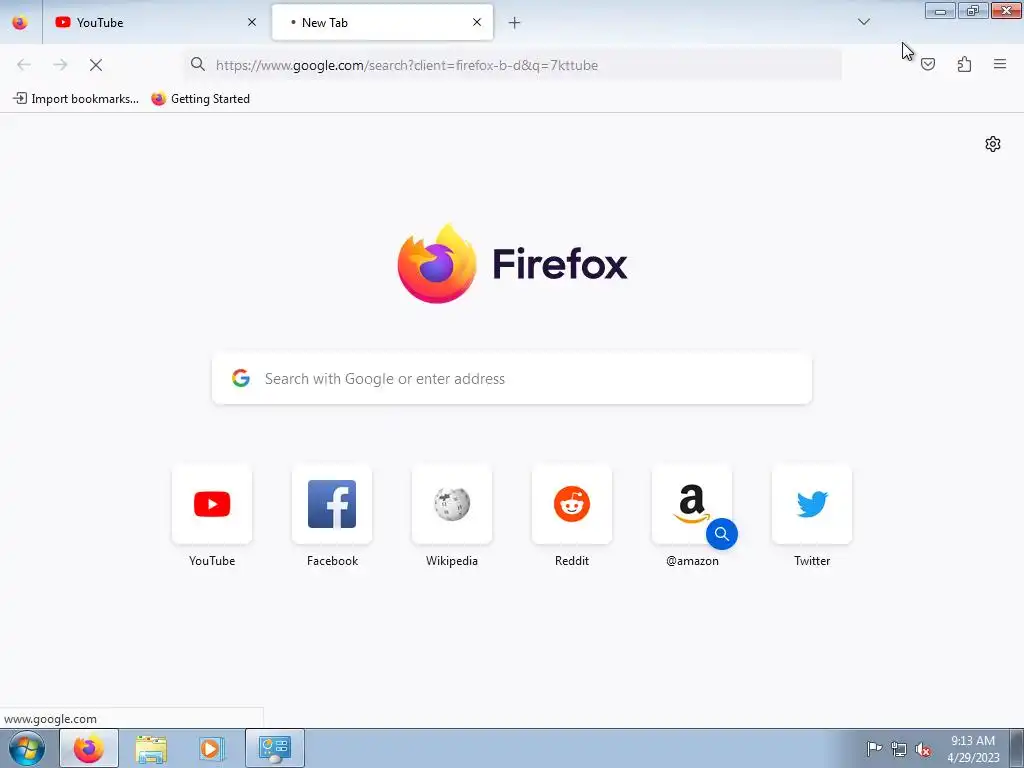
Task: Click the Search with Google page search box
Action: click(512, 379)
